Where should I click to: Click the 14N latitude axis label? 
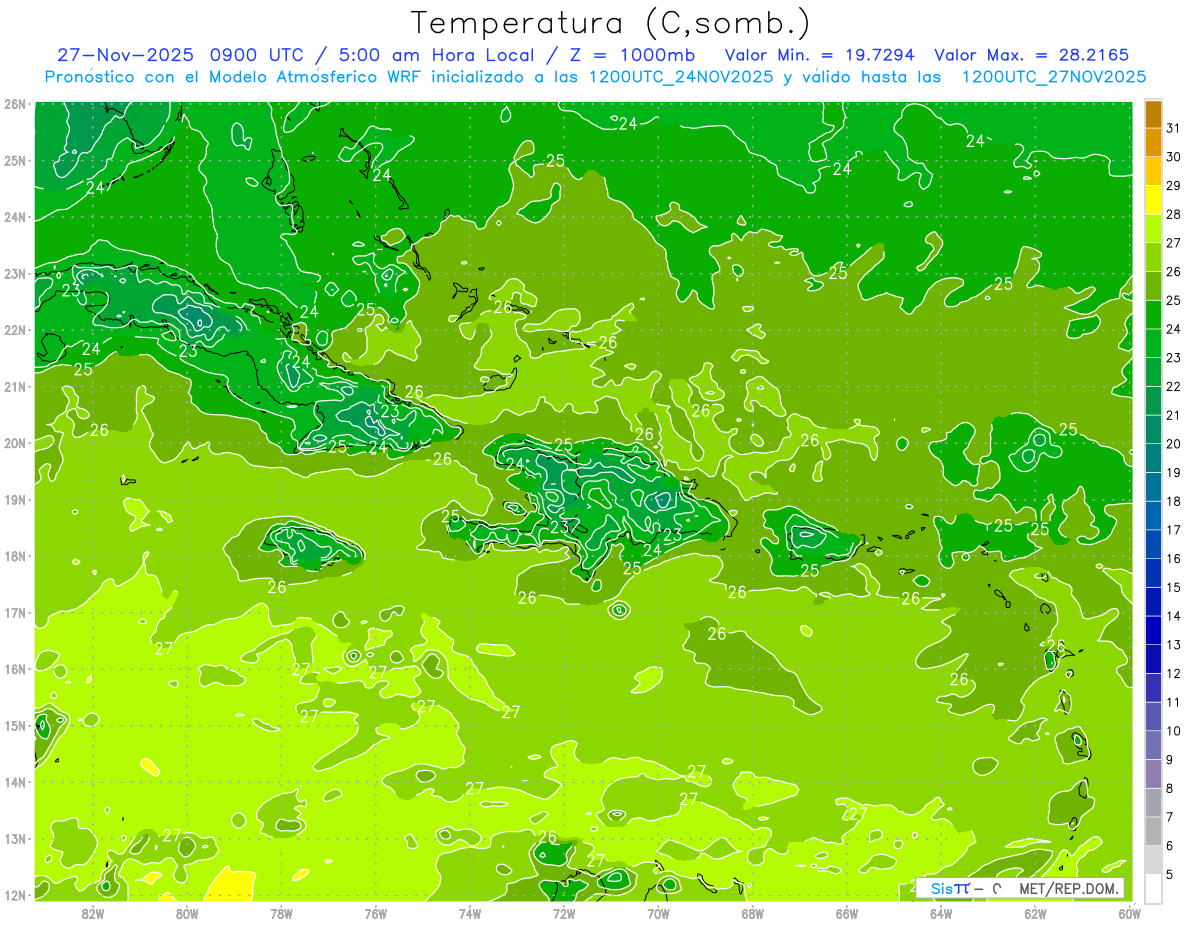[14, 782]
